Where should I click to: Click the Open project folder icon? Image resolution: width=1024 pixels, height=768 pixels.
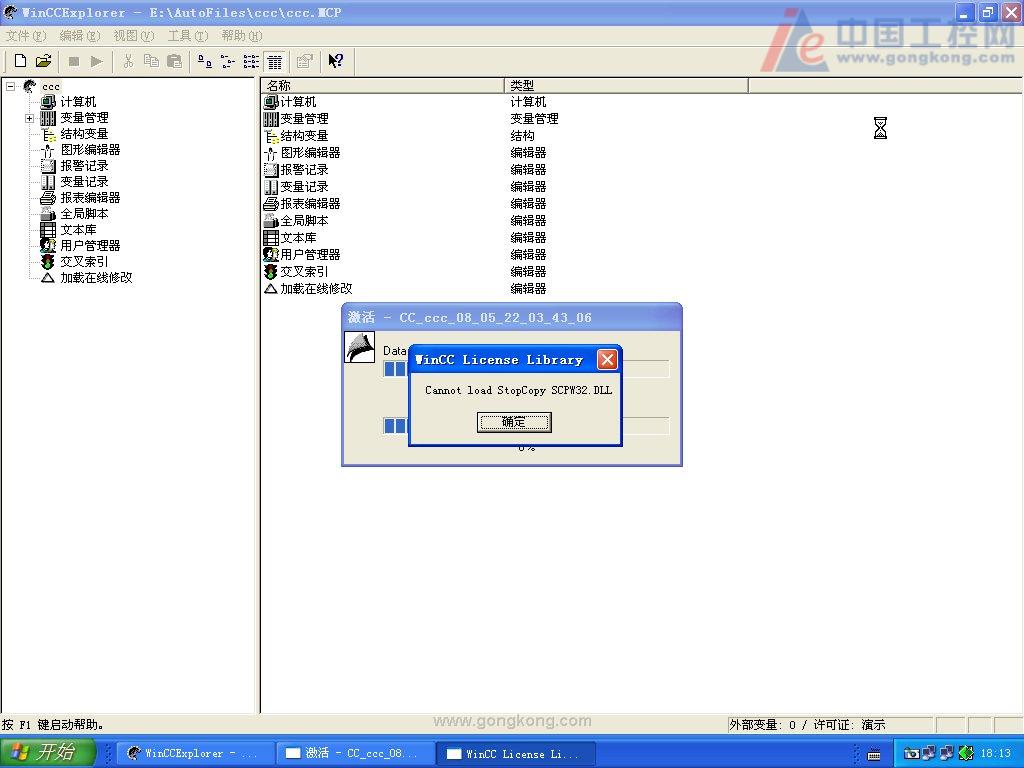point(43,61)
